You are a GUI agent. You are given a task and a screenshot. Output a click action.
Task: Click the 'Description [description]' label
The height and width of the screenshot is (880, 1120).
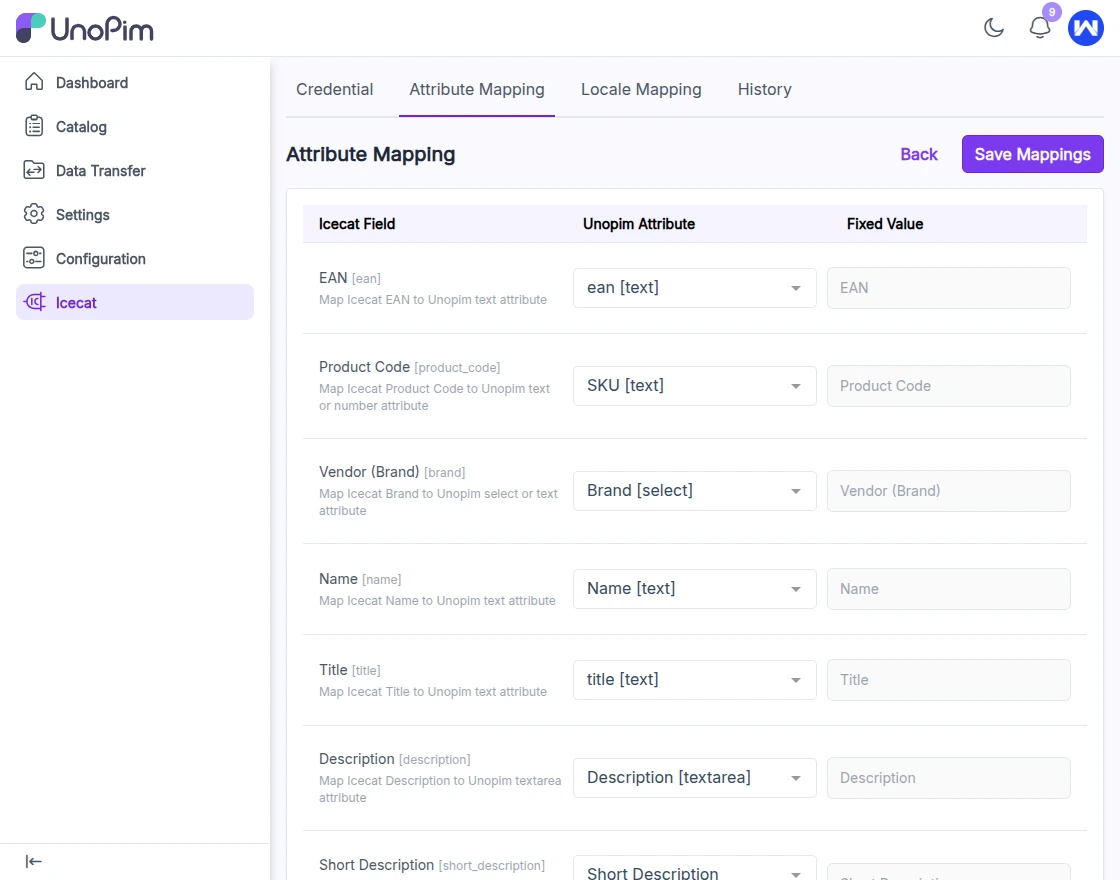click(394, 759)
